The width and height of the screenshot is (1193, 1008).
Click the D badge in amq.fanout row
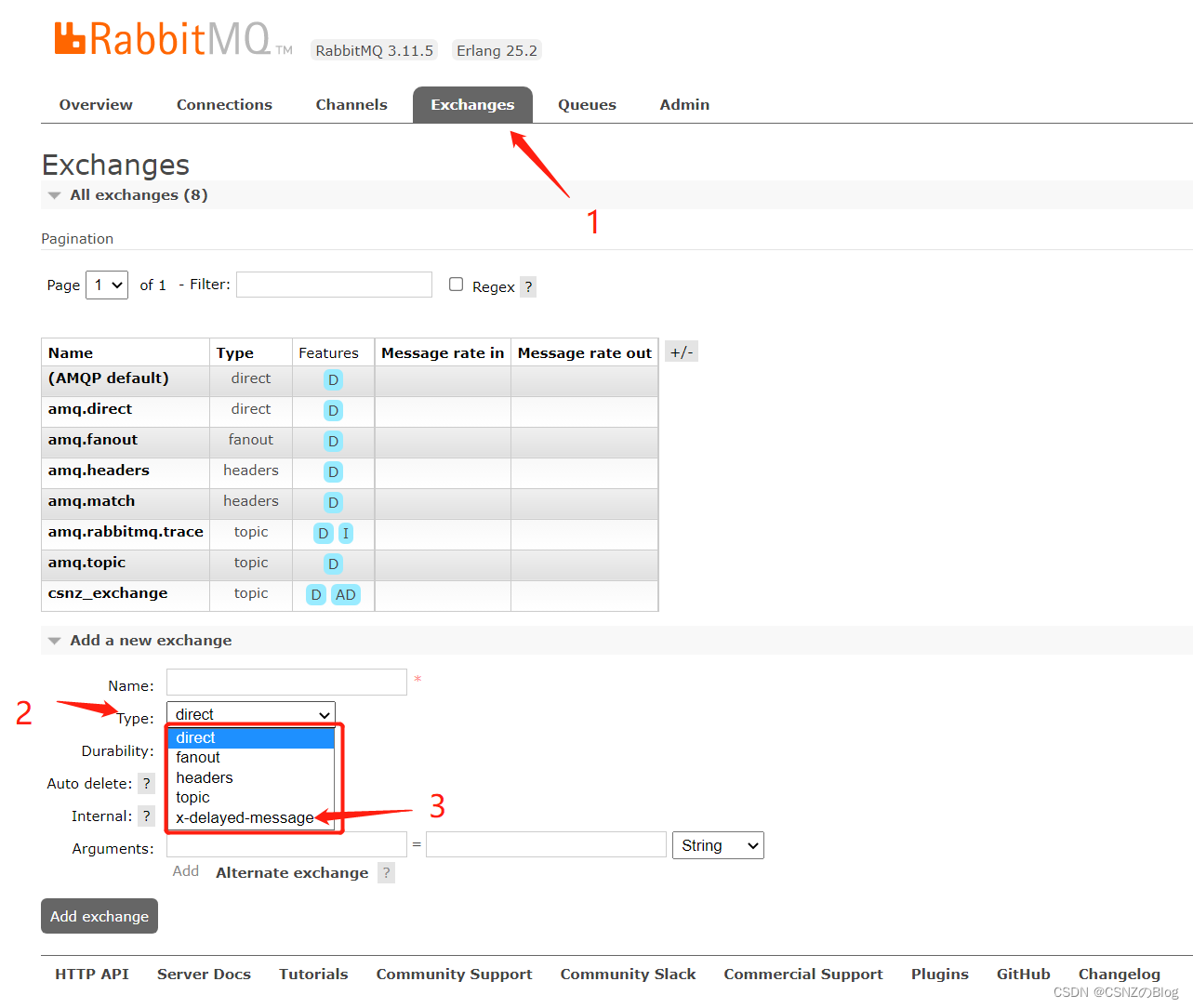333,441
